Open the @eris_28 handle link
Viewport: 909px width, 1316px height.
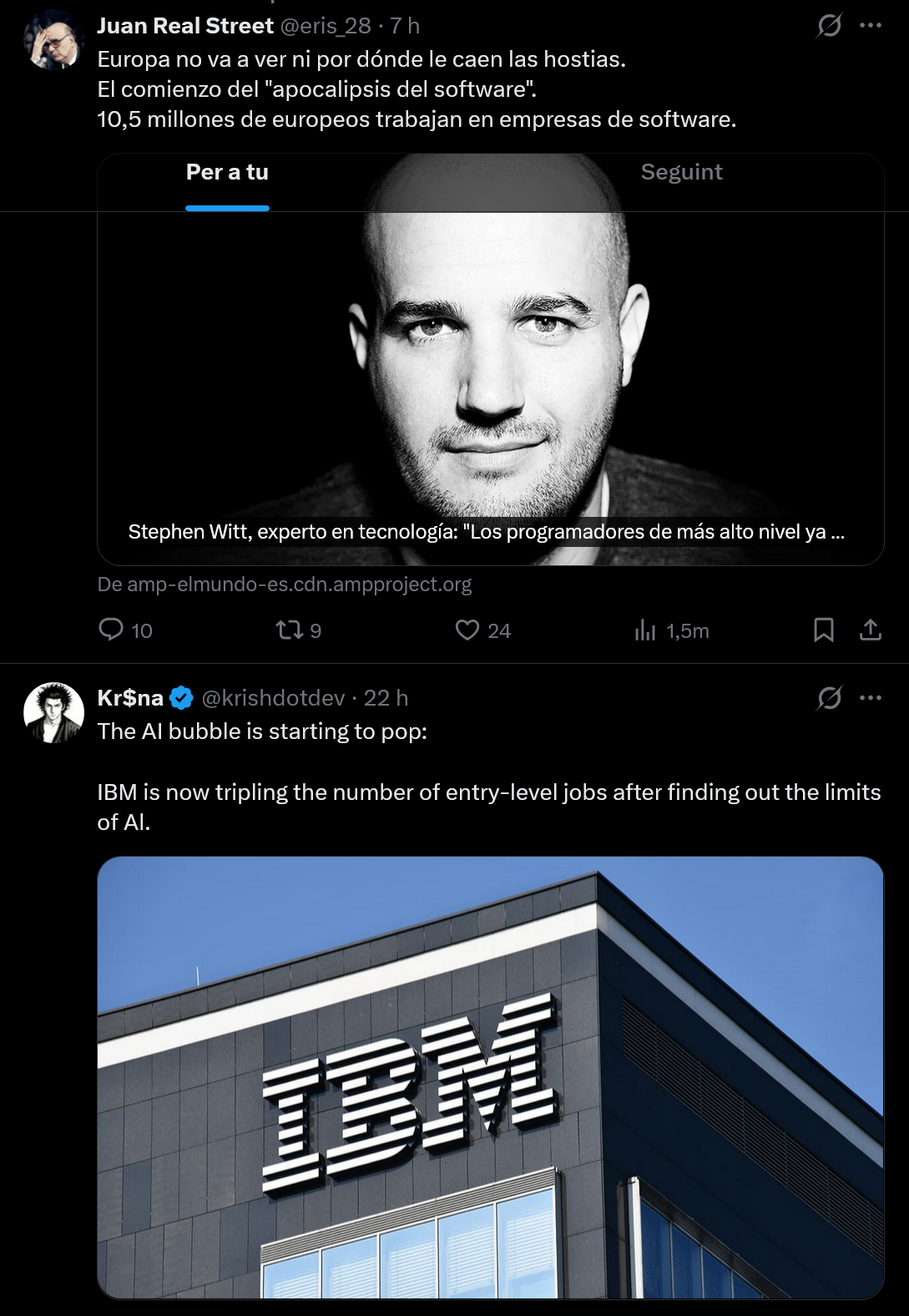(326, 26)
